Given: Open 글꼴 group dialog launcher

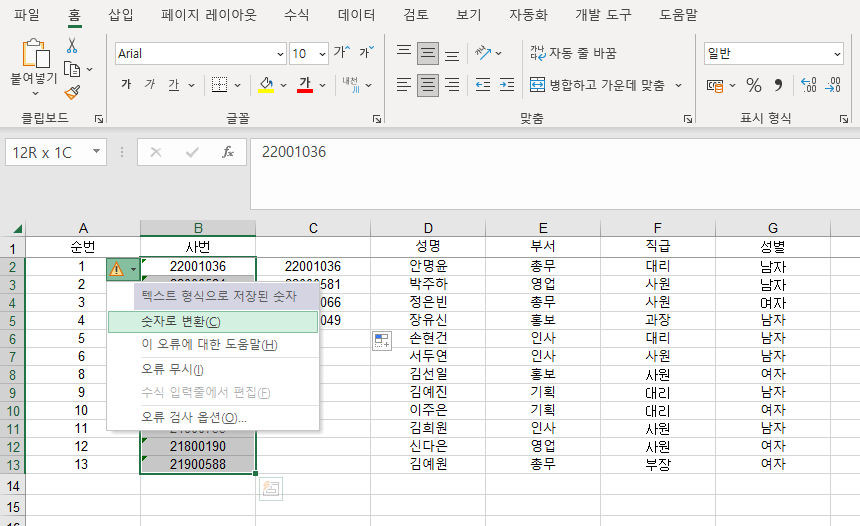Looking at the screenshot, I should tap(377, 118).
